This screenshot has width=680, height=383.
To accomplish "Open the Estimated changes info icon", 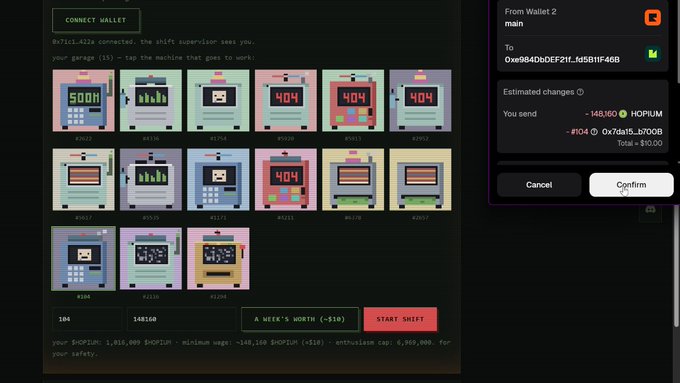I will (580, 92).
